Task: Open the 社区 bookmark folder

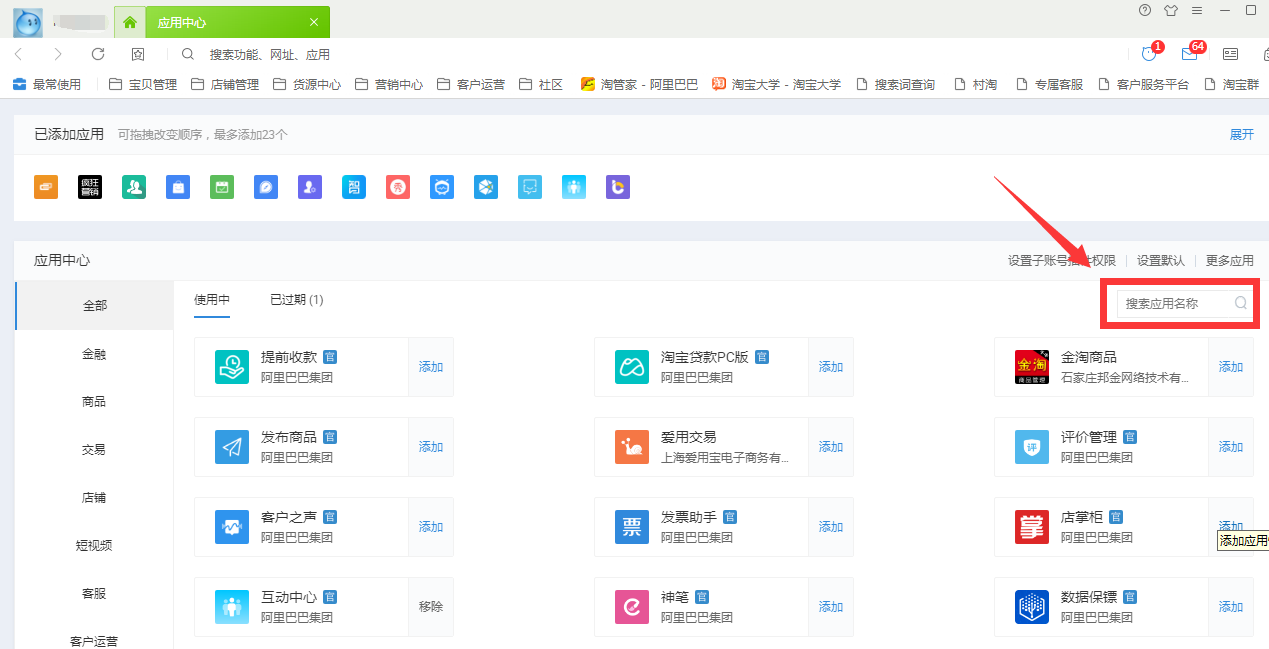Action: 541,85
